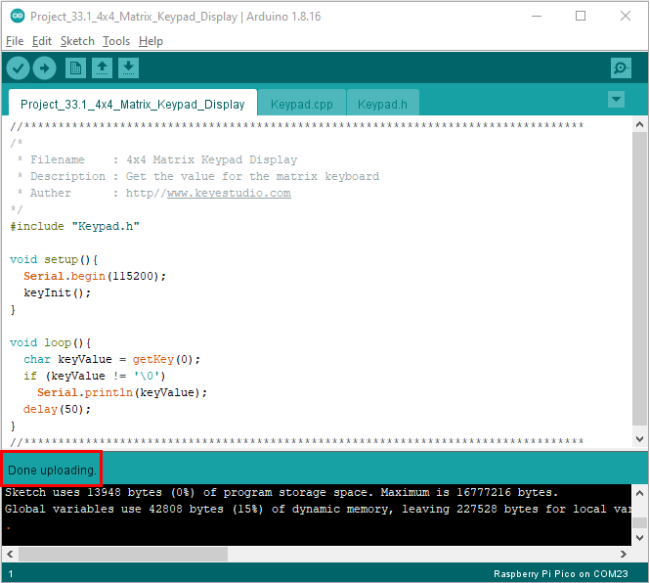This screenshot has height=583, width=650.
Task: Open the File menu
Action: click(15, 41)
